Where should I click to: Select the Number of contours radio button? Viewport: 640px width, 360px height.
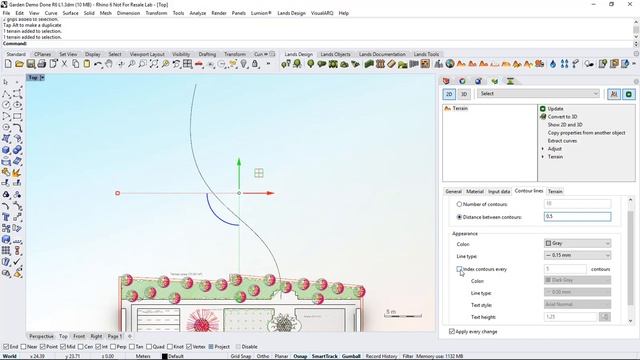(x=459, y=204)
